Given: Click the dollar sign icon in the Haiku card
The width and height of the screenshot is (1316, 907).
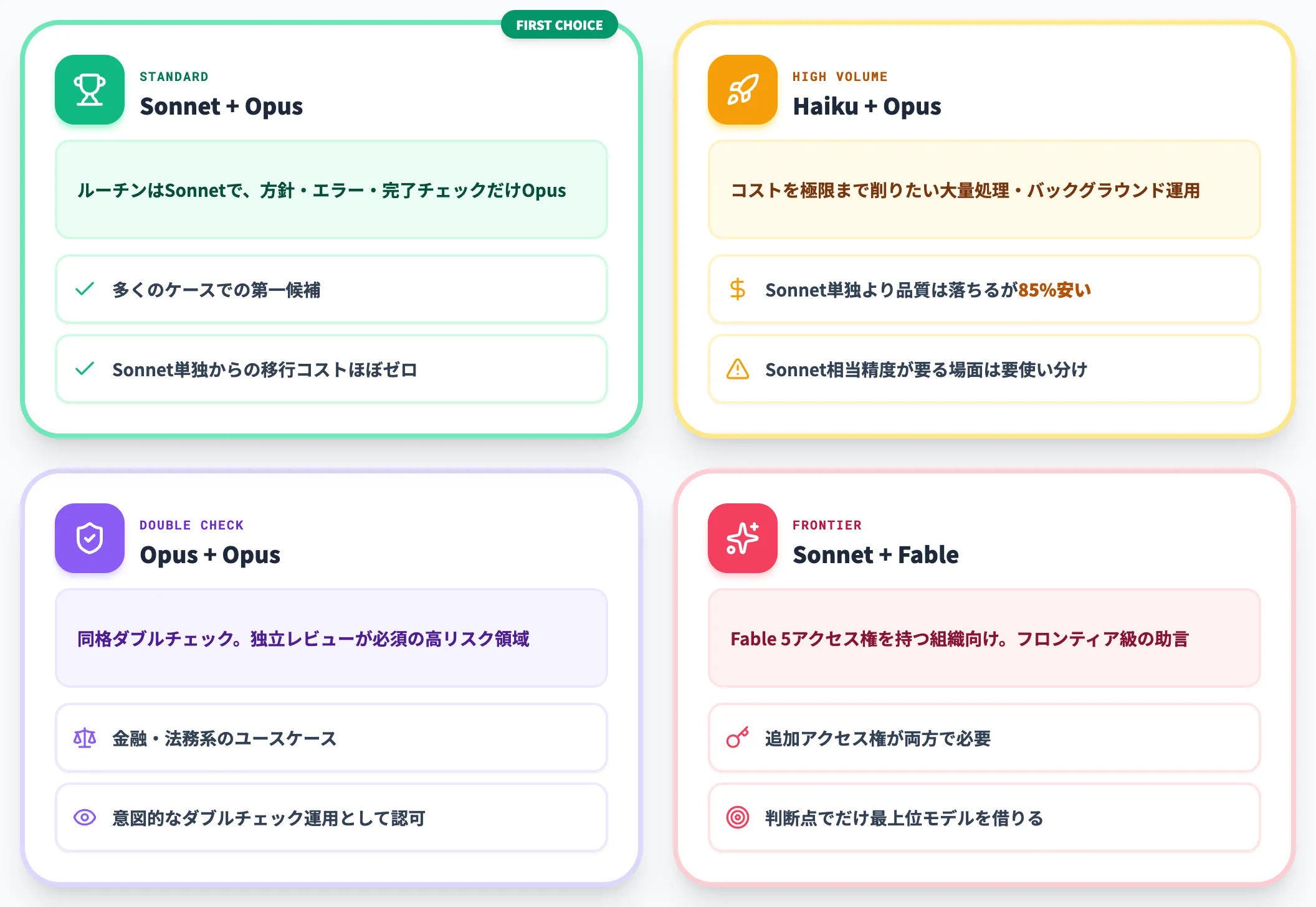Looking at the screenshot, I should pos(738,289).
